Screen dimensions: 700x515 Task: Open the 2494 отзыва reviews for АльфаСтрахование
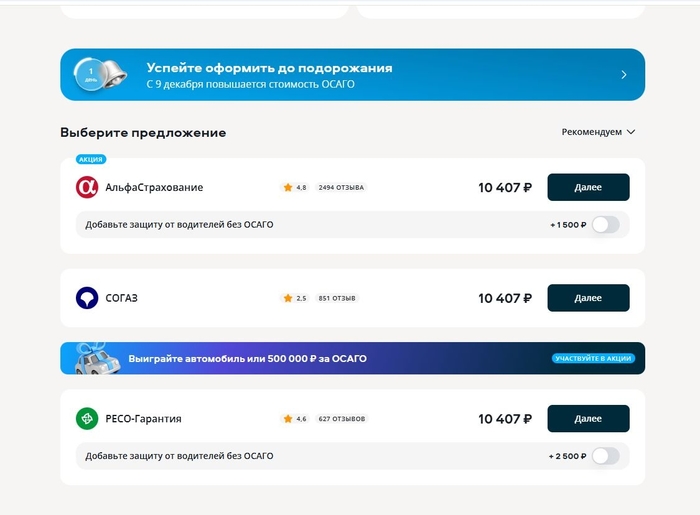tap(341, 187)
